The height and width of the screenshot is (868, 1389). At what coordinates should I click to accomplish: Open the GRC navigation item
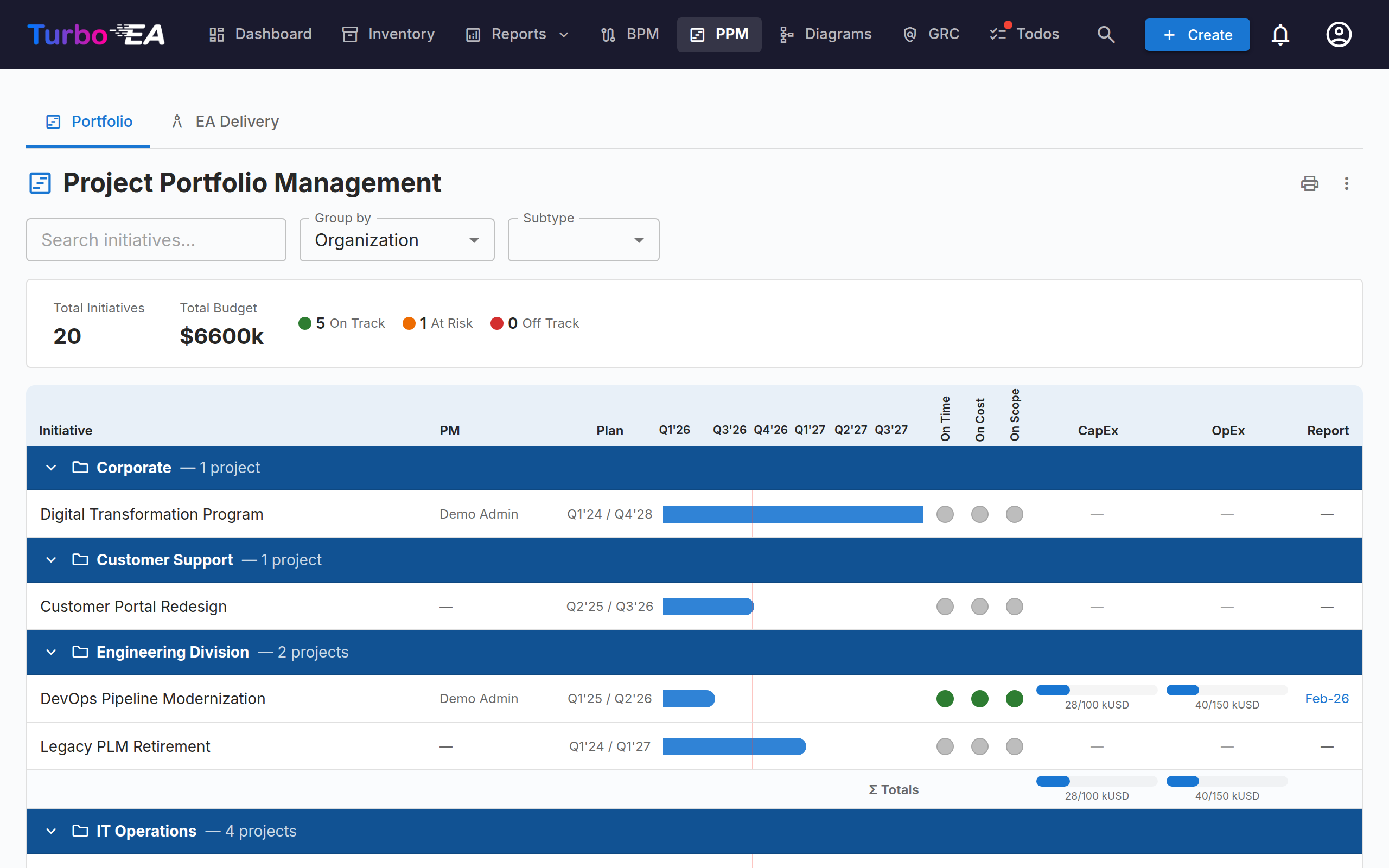[931, 34]
